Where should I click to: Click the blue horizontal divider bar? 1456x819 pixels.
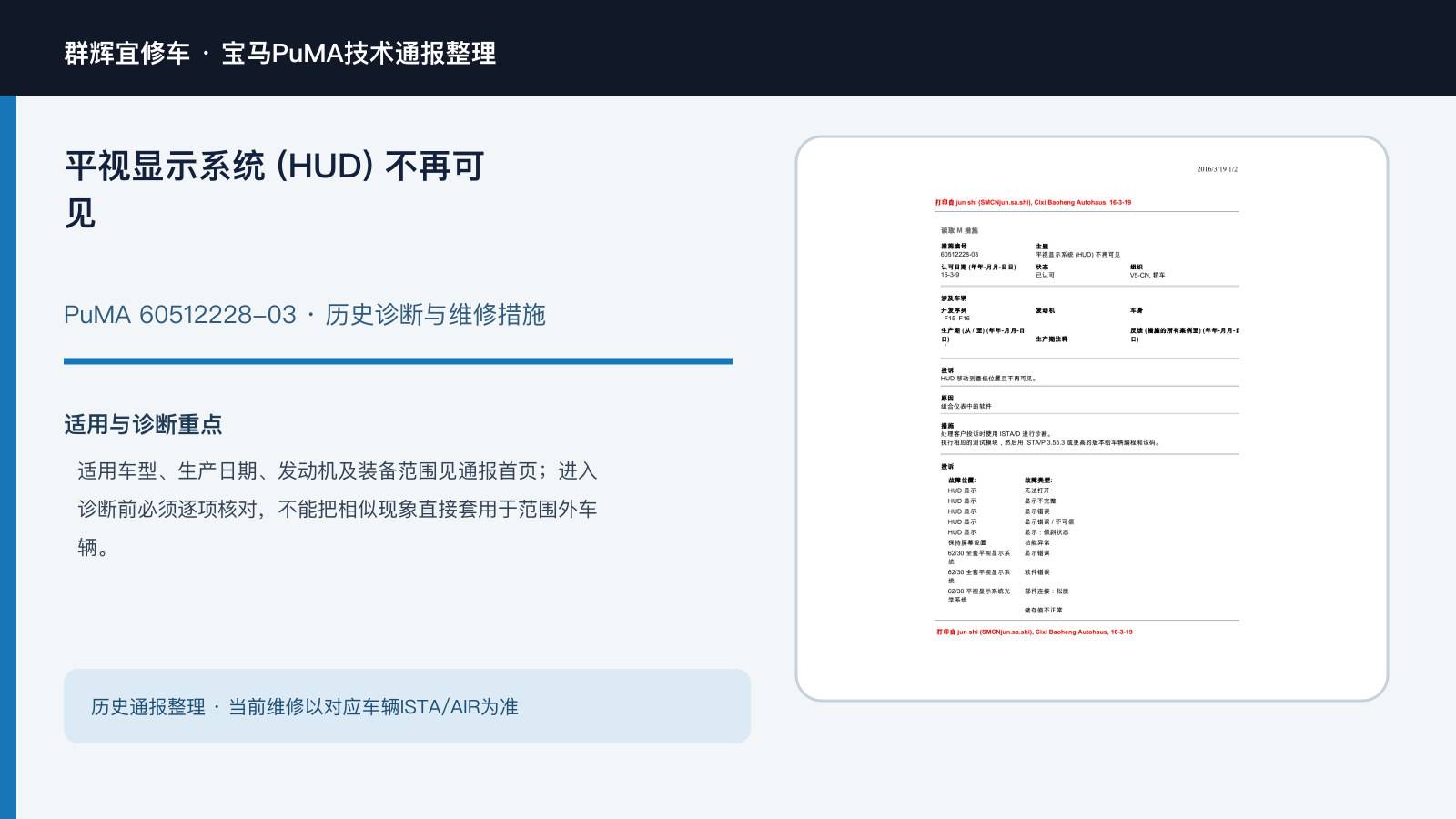click(398, 361)
